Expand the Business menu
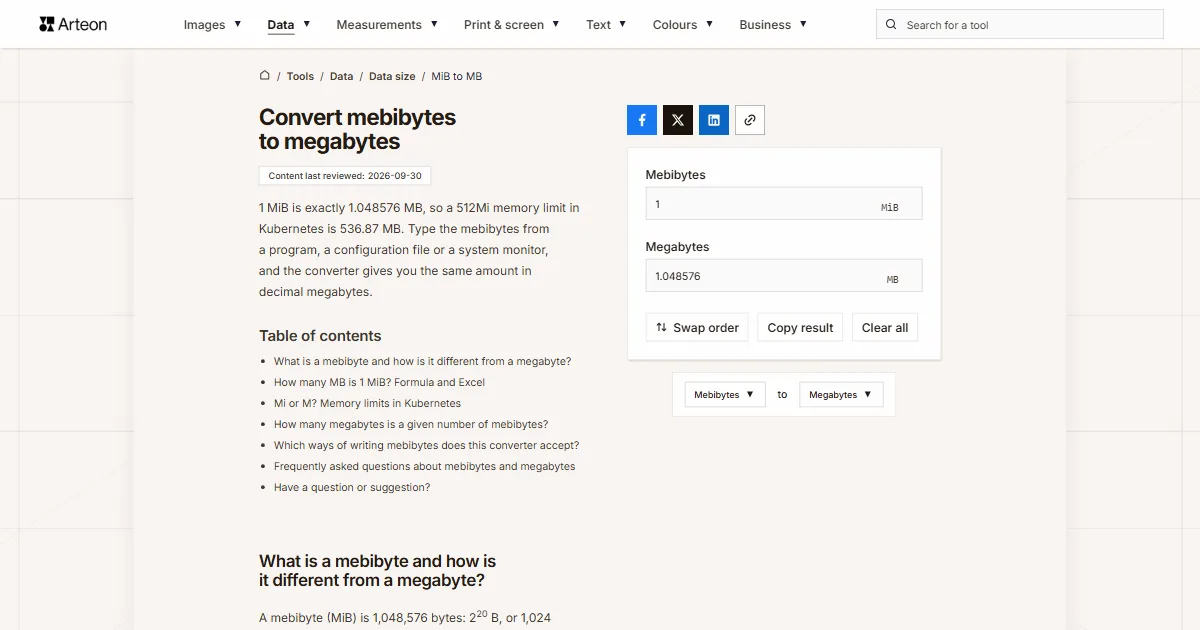1200x630 pixels. 773,25
